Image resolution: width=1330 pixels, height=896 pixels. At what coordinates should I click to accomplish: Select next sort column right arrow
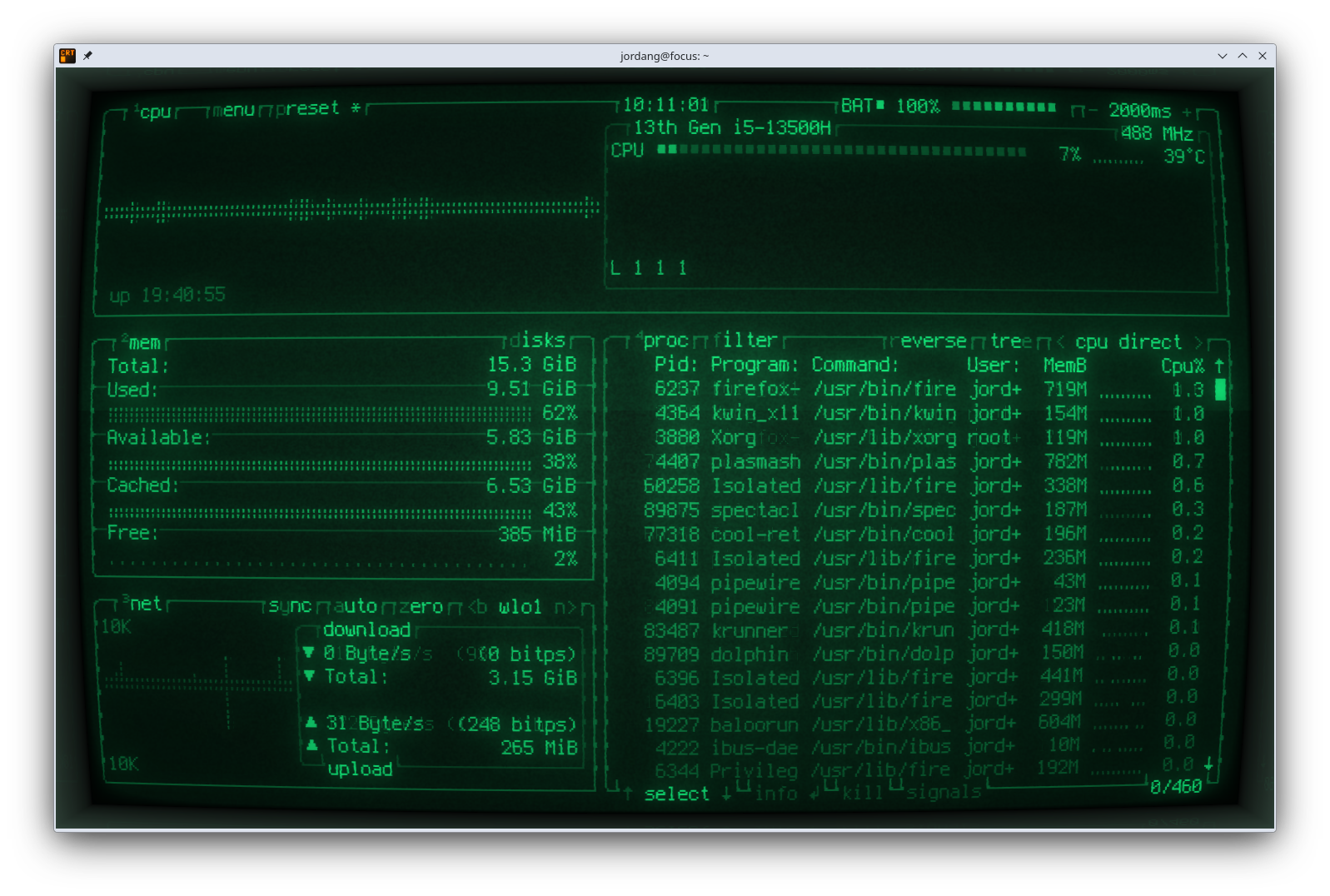[1198, 342]
